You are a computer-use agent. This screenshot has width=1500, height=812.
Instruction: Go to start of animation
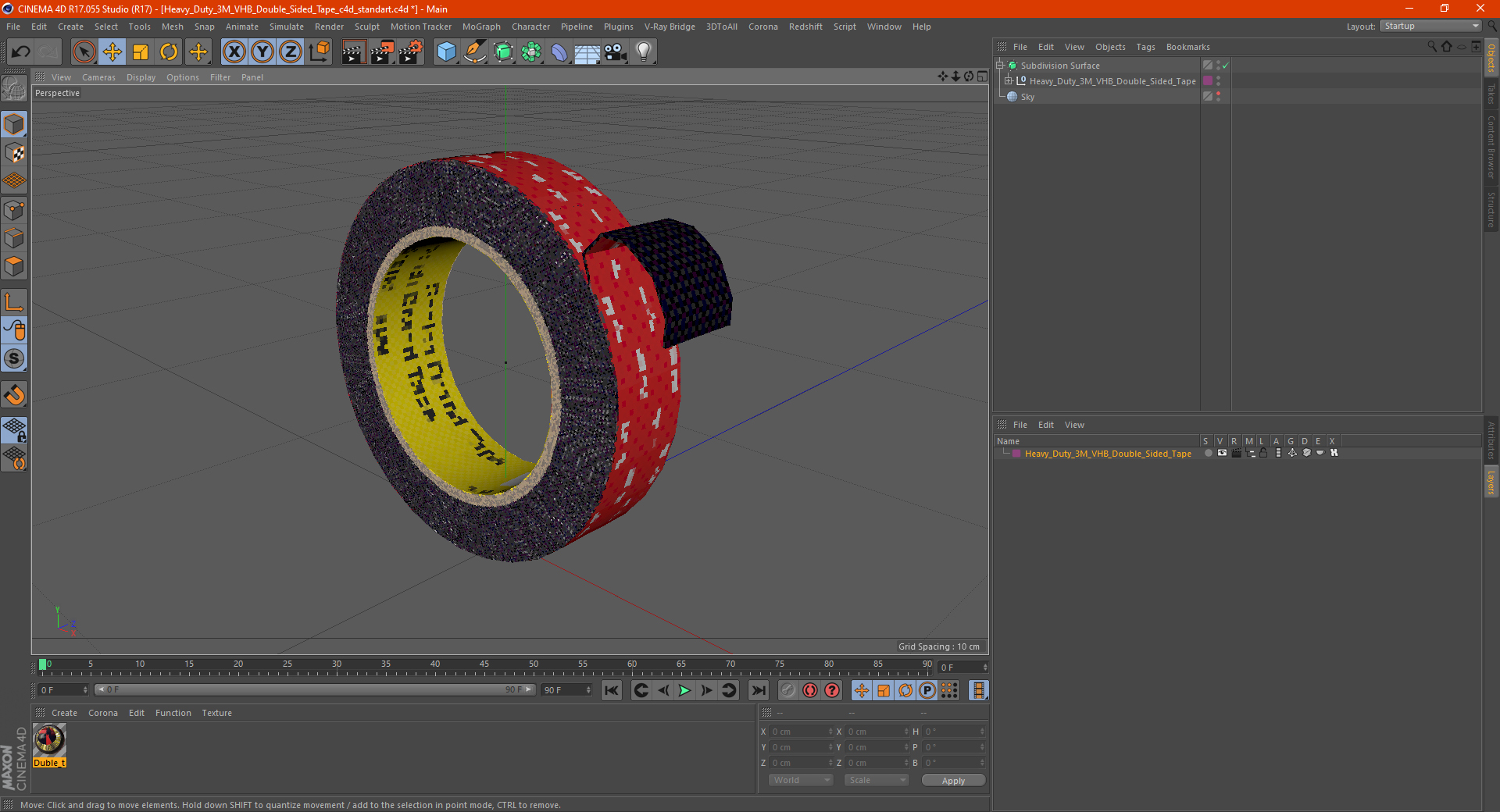coord(612,690)
